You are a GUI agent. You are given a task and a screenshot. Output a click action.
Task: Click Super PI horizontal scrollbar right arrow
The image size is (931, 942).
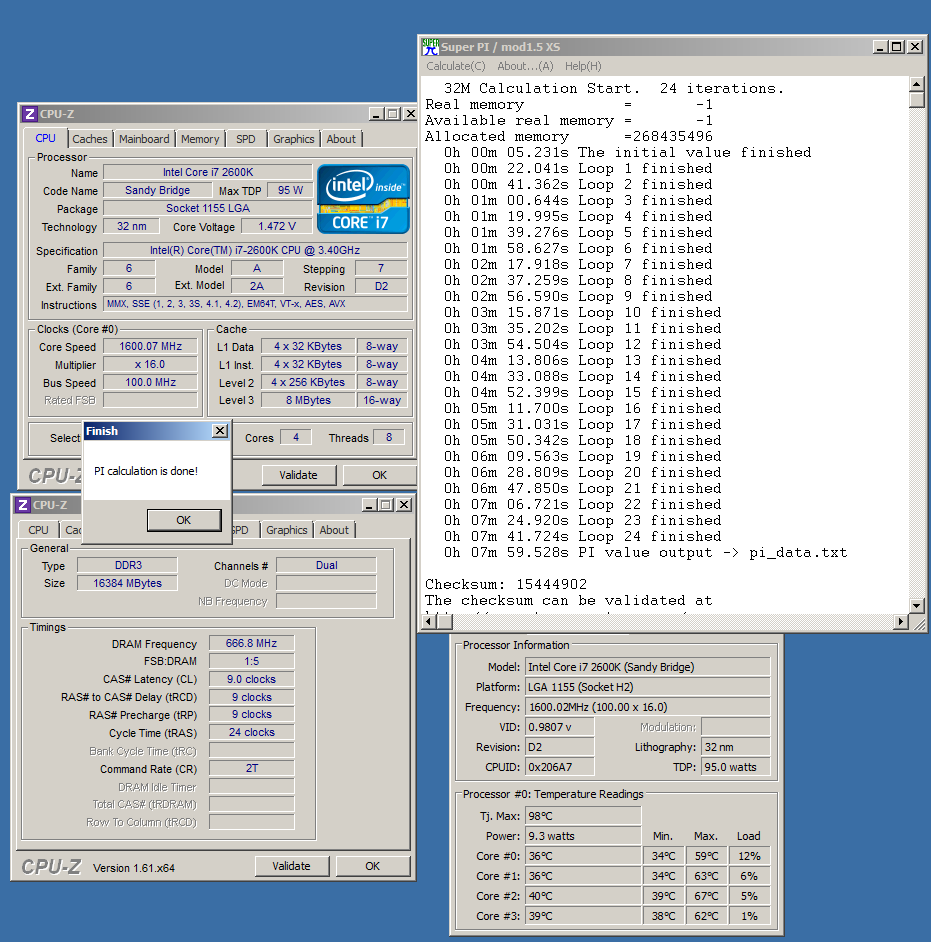coord(900,622)
